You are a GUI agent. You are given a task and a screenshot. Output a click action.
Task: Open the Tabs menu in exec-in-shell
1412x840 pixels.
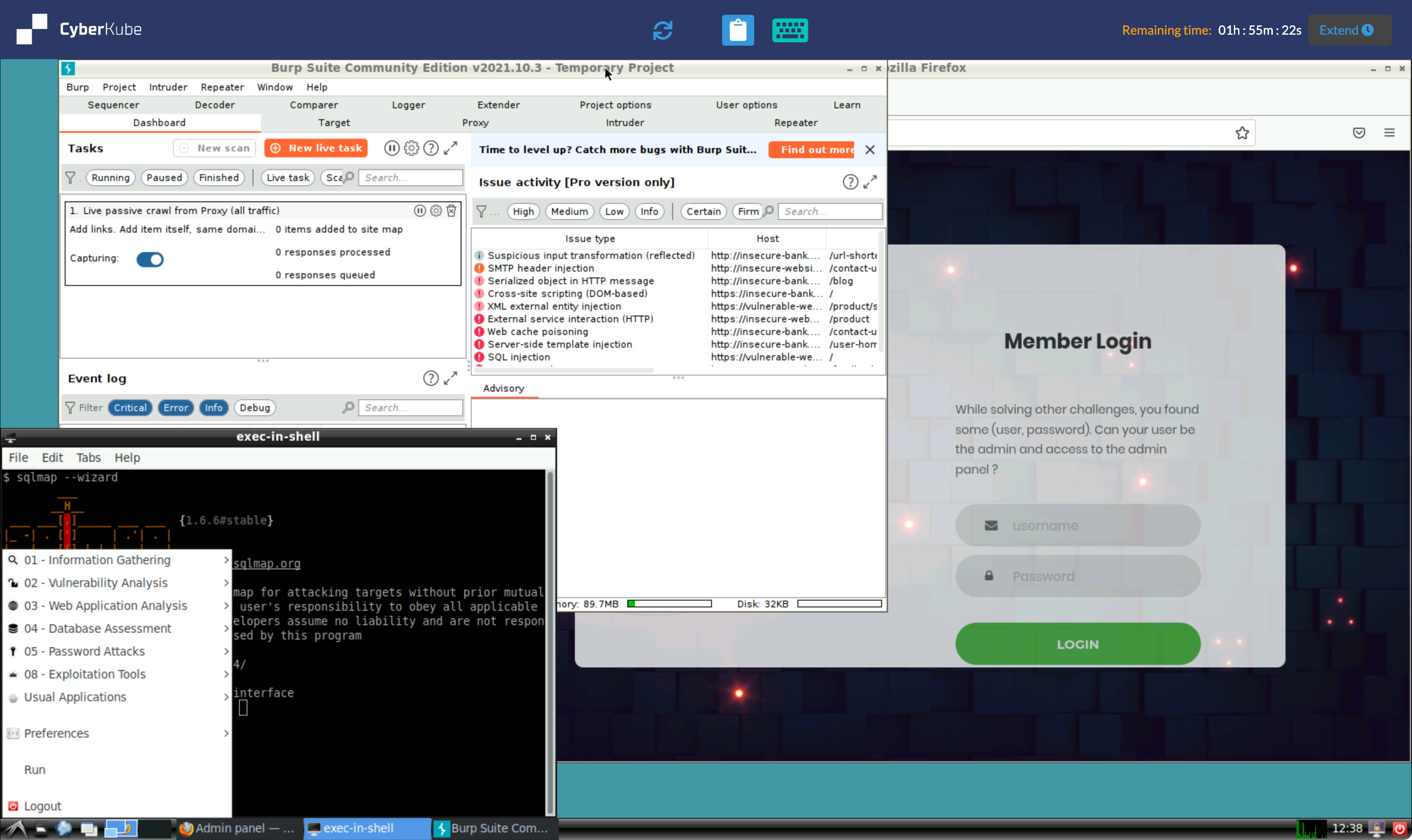coord(88,457)
